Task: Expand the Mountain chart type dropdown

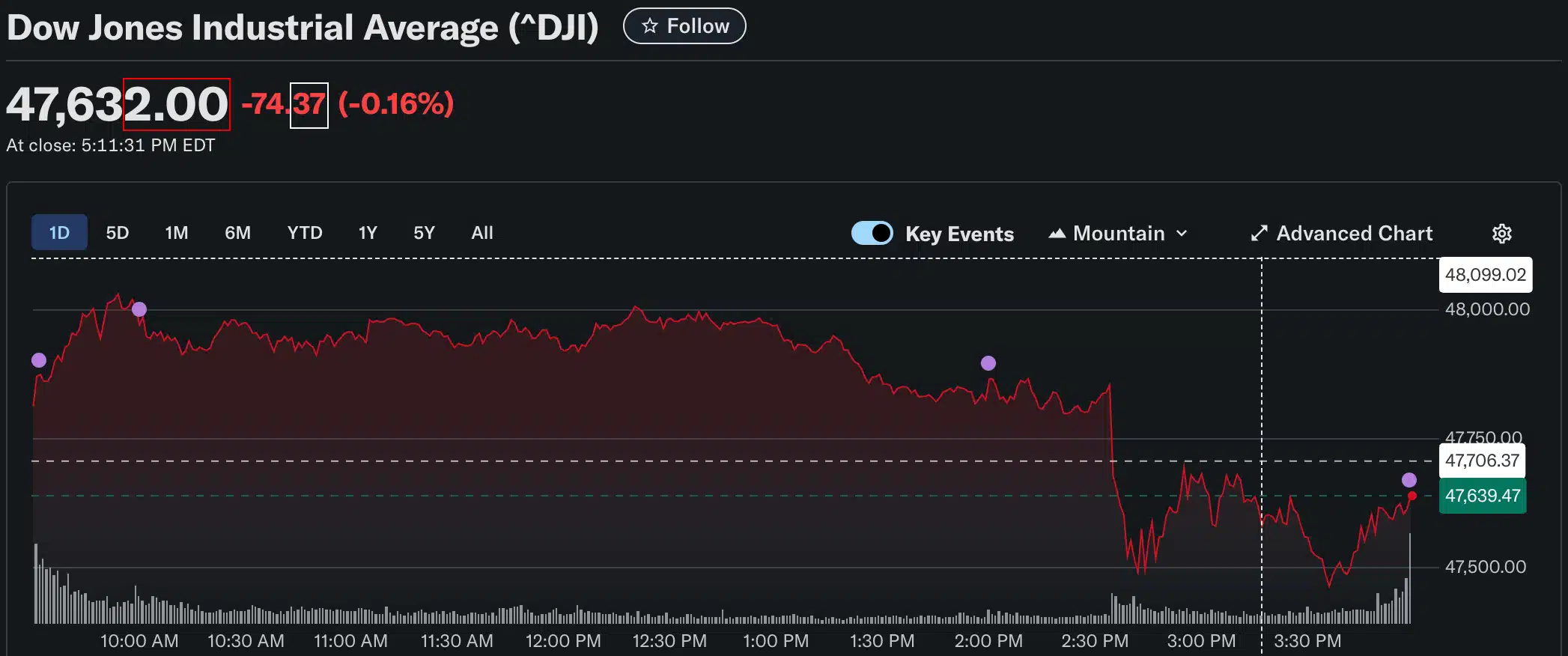Action: [x=1119, y=234]
